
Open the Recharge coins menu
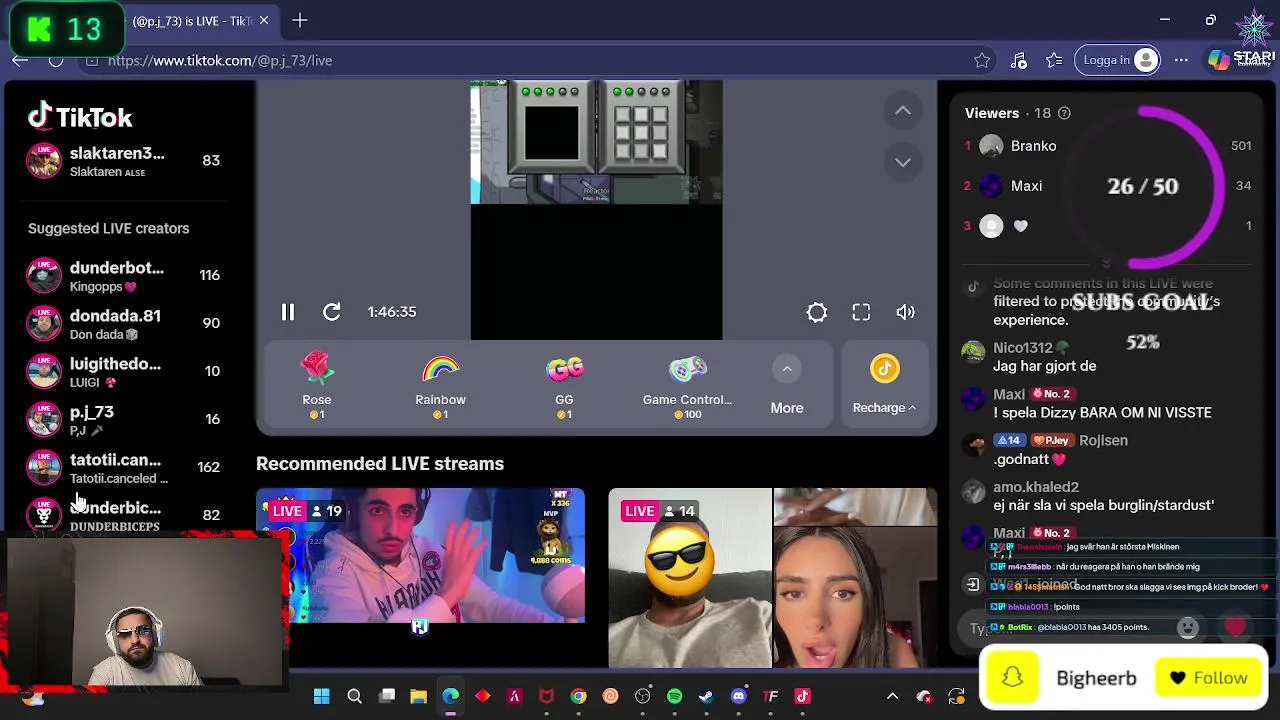coord(884,386)
